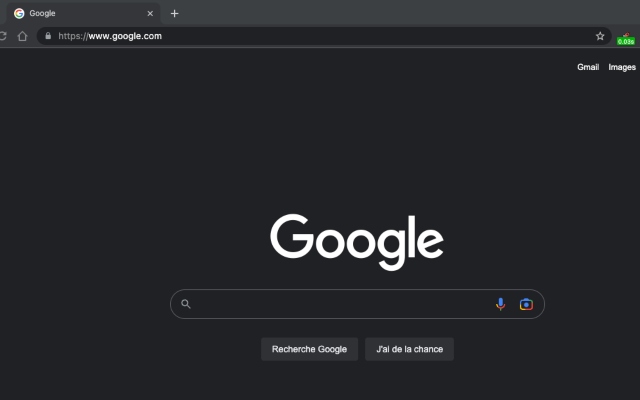Open the Gmail link

tap(588, 67)
